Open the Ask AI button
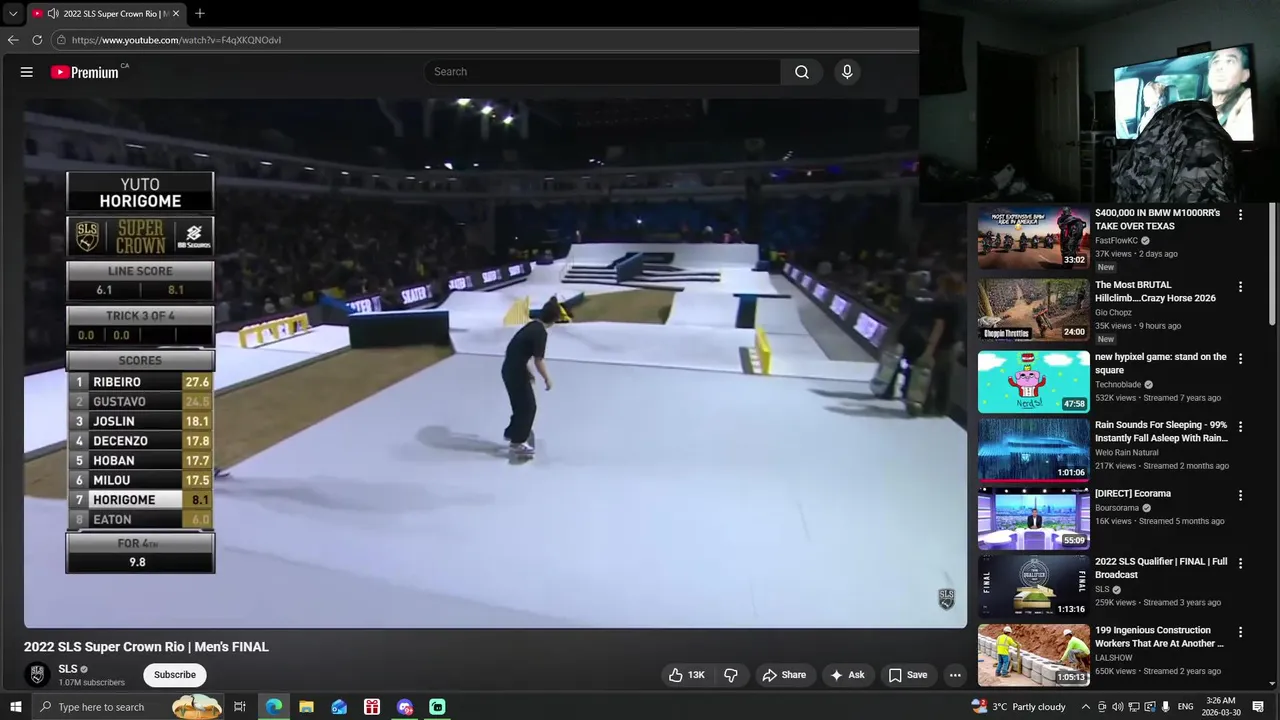Screen dimensions: 1280x720 [847, 675]
